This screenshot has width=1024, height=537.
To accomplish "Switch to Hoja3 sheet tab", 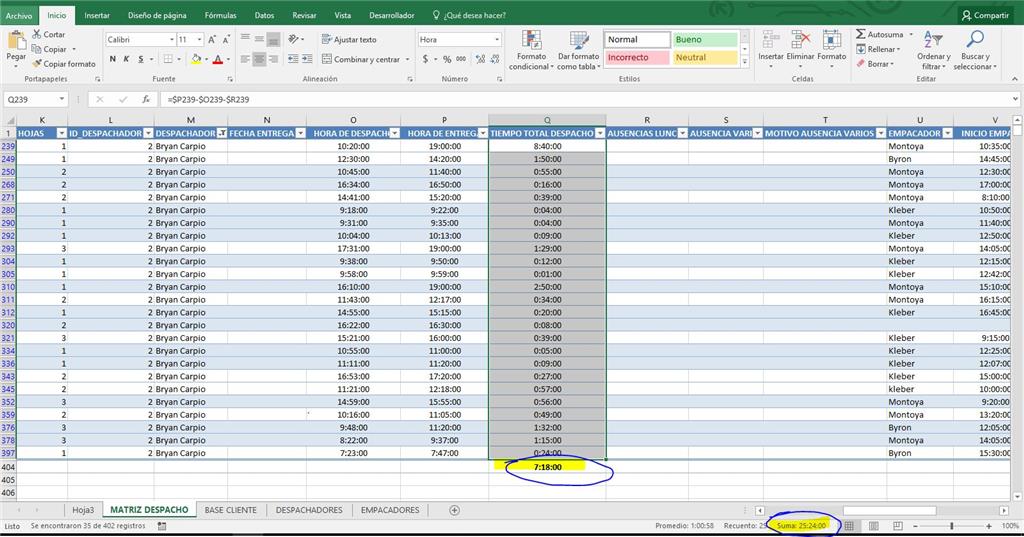I will (83, 510).
